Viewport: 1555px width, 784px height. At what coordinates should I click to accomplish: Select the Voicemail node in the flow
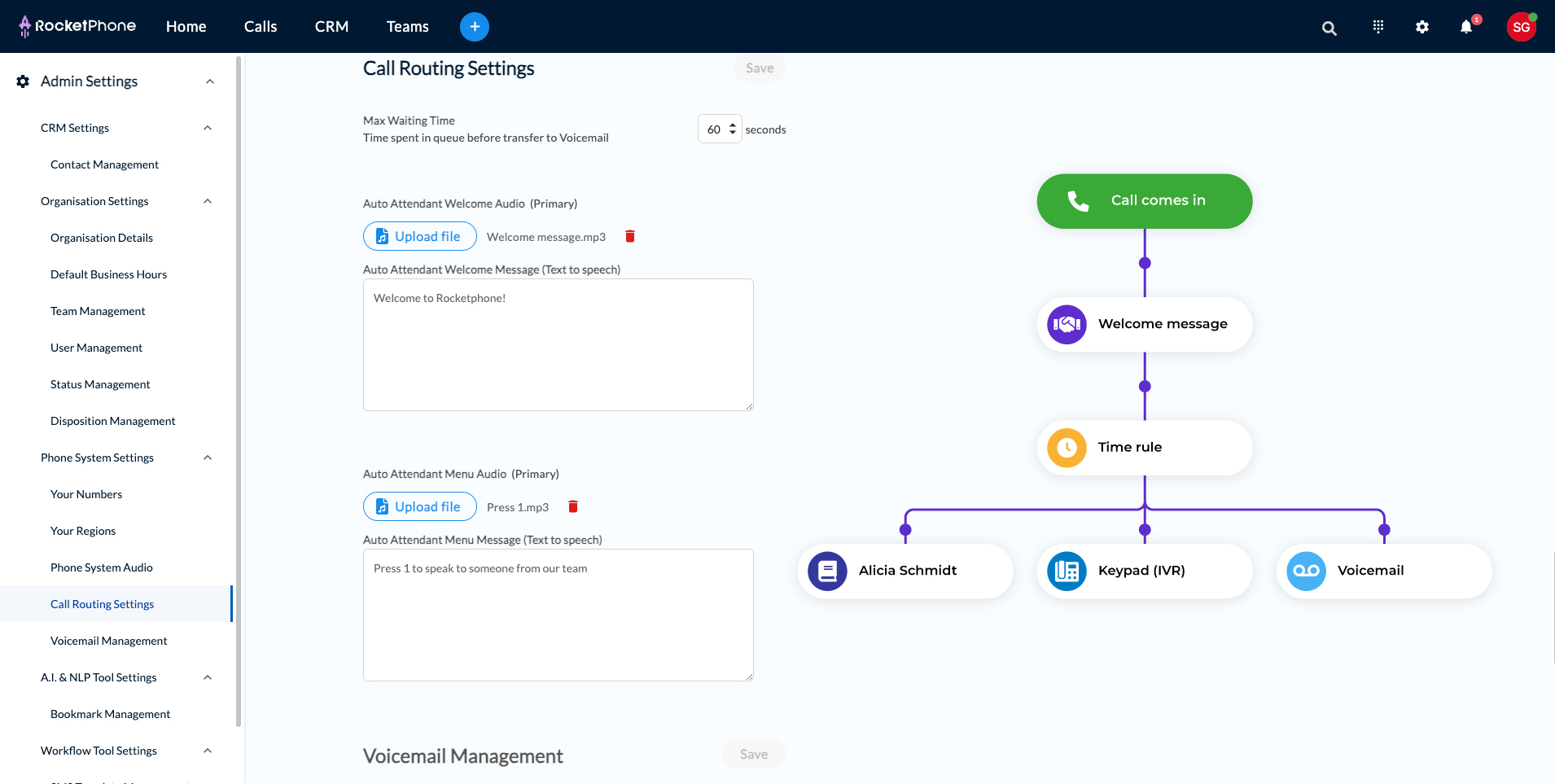pos(1382,571)
